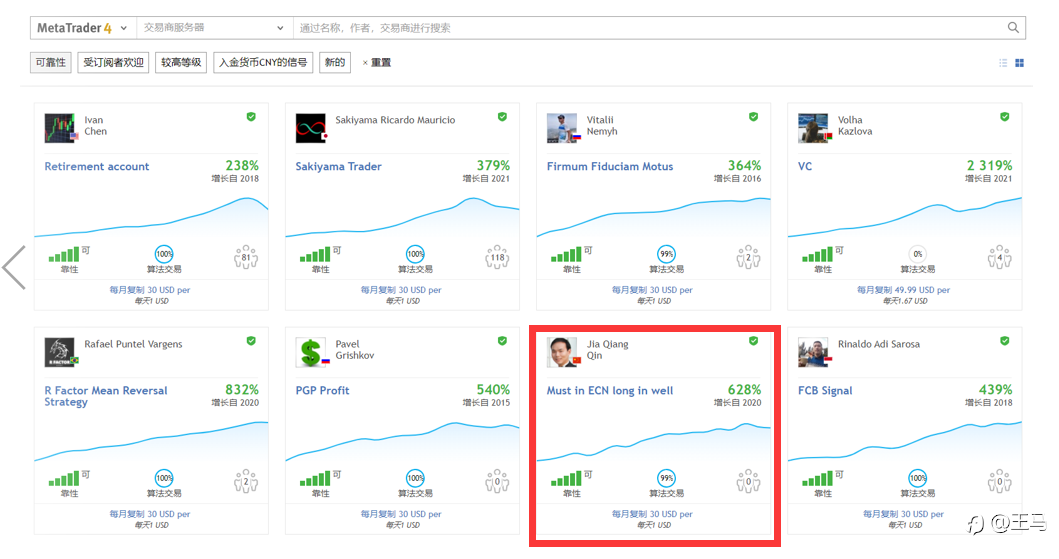The image size is (1059, 559).
Task: Click 每月复制 30 USD on FCB Signal
Action: [x=903, y=514]
